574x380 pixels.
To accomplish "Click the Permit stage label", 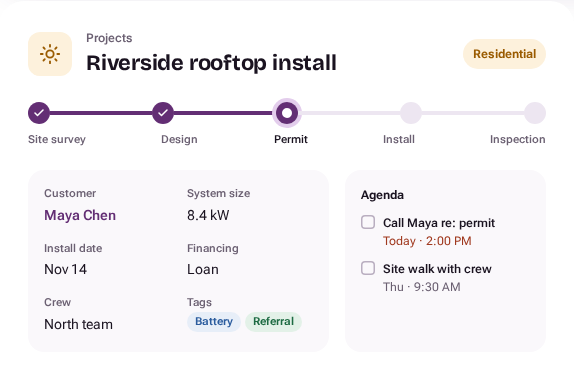I will point(291,139).
